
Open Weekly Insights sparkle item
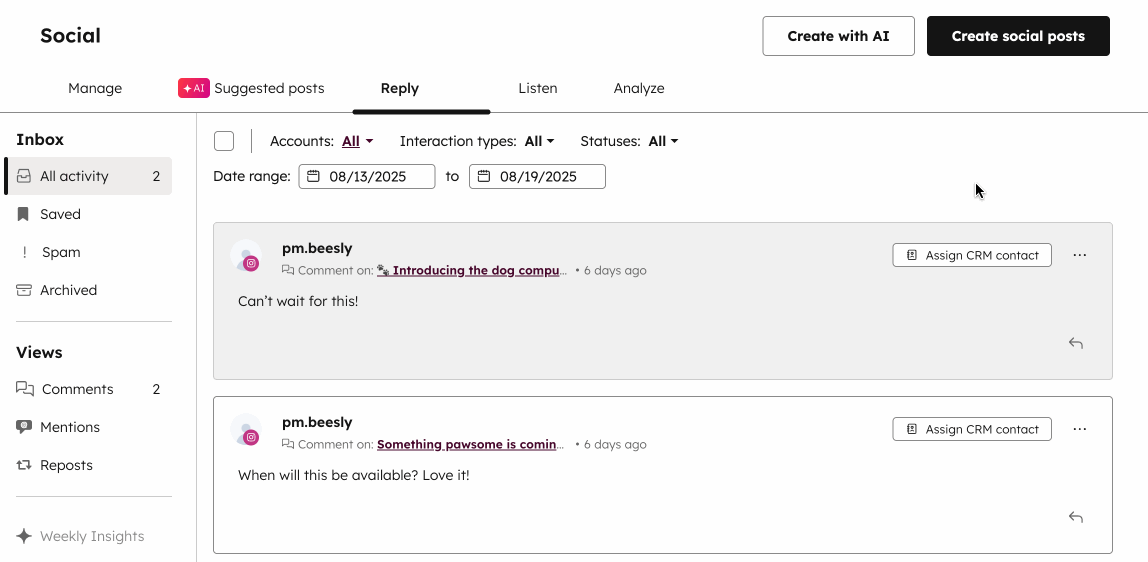[91, 536]
